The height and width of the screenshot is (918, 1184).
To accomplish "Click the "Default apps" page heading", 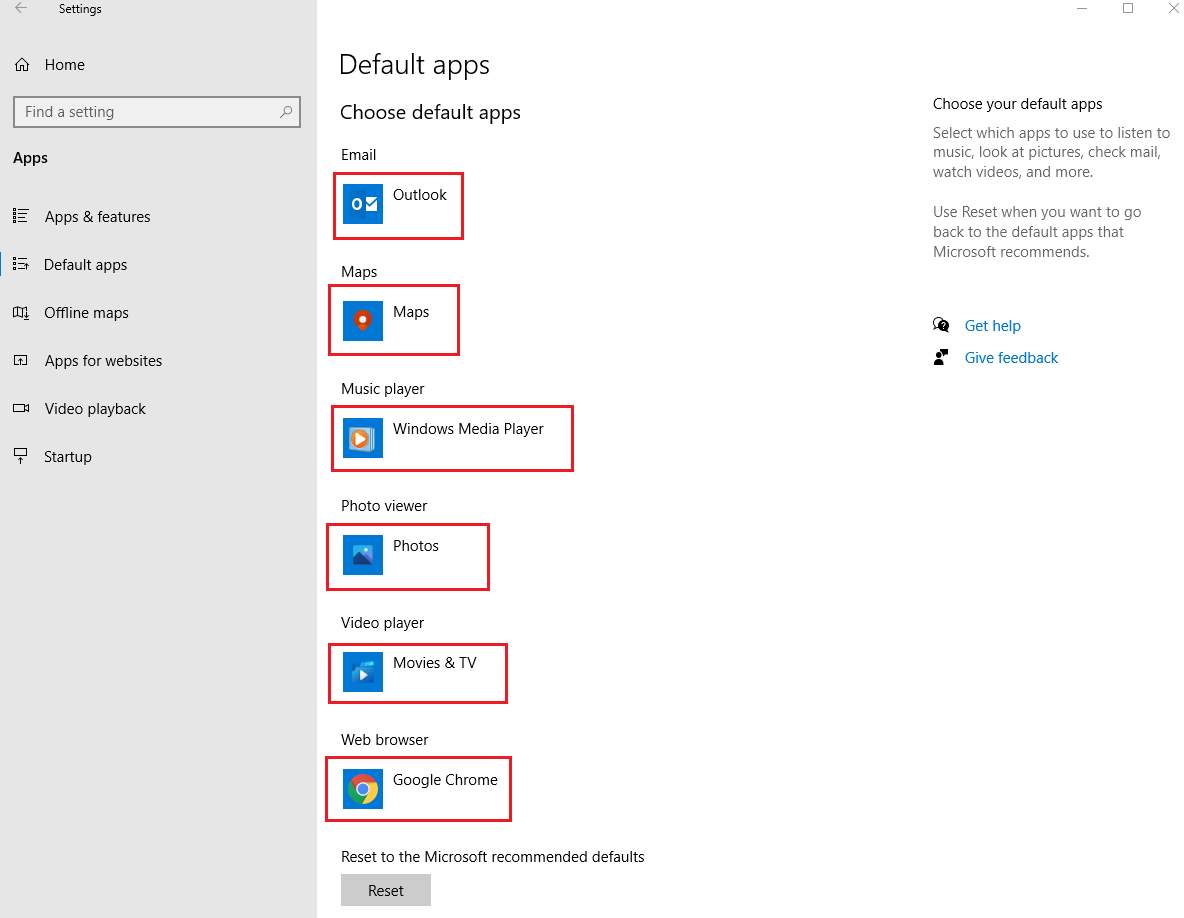I will 415,65.
